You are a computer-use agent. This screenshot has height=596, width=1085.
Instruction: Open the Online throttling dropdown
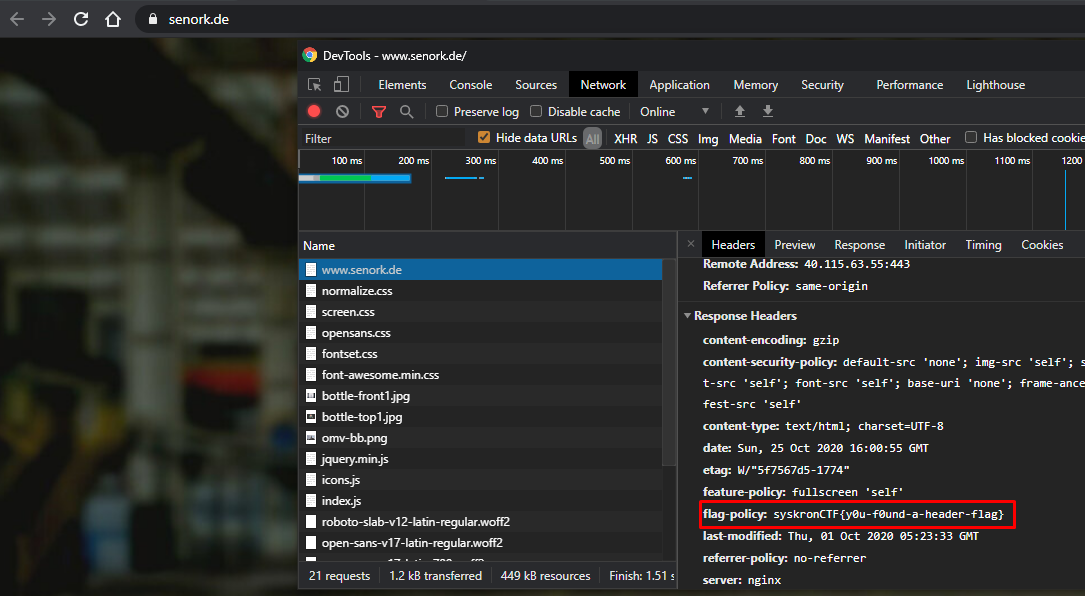click(674, 111)
